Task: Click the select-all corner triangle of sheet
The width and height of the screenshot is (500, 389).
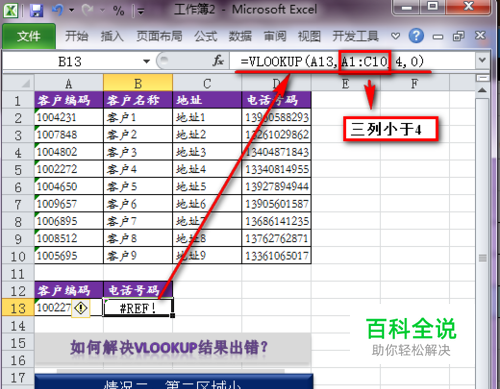Action: (26, 83)
